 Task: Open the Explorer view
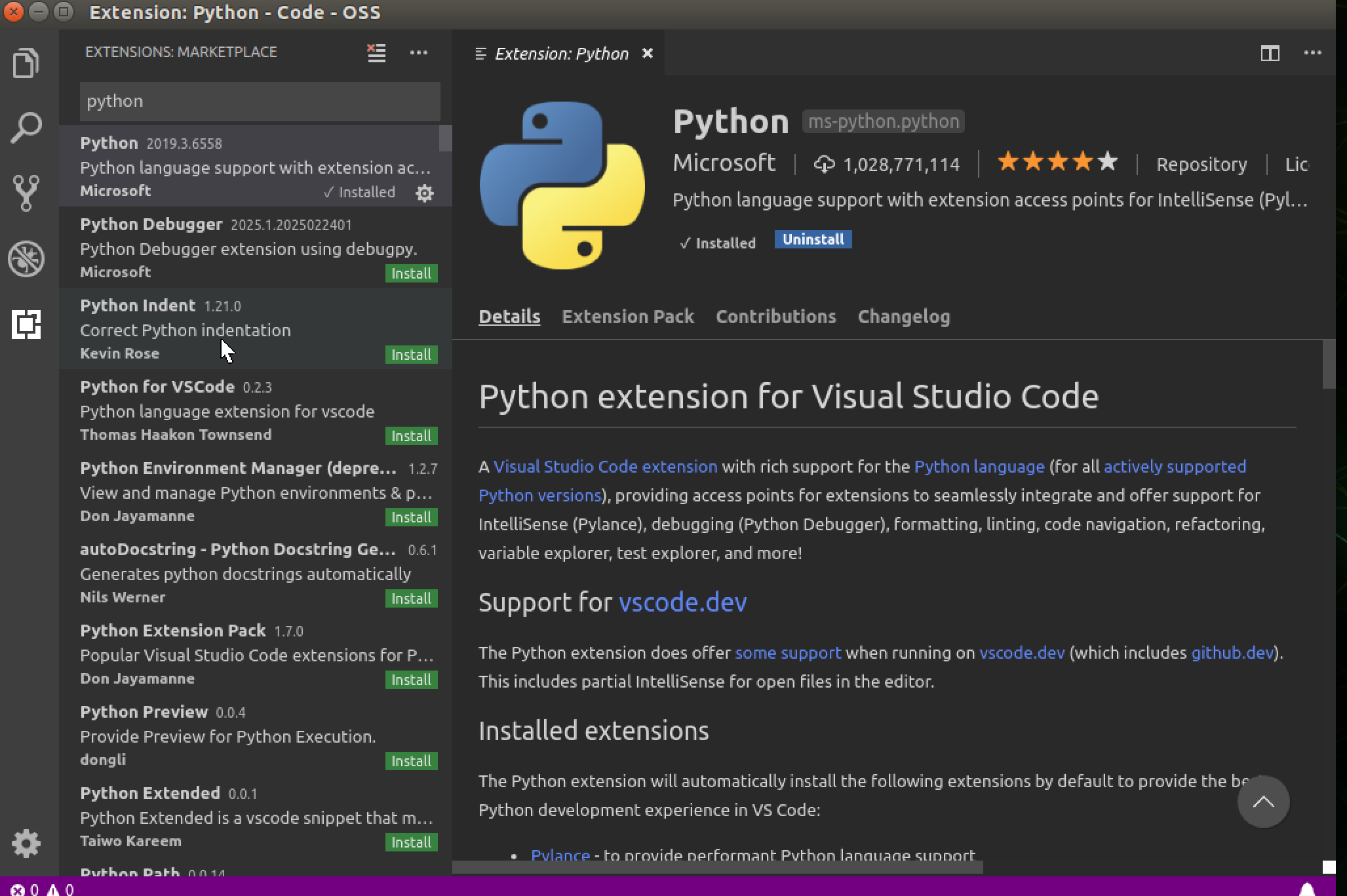(x=26, y=62)
